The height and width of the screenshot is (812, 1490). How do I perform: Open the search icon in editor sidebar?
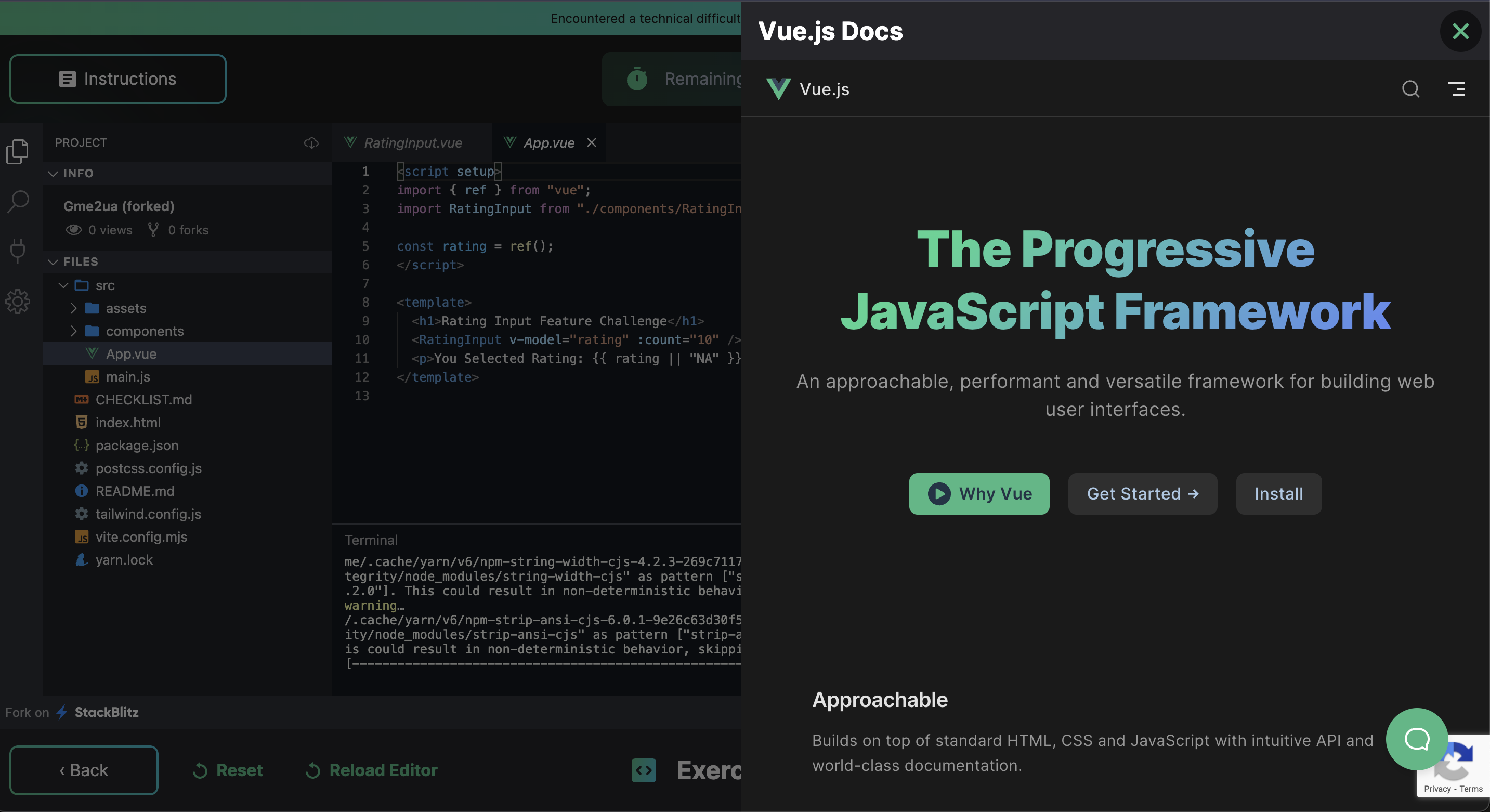(17, 201)
